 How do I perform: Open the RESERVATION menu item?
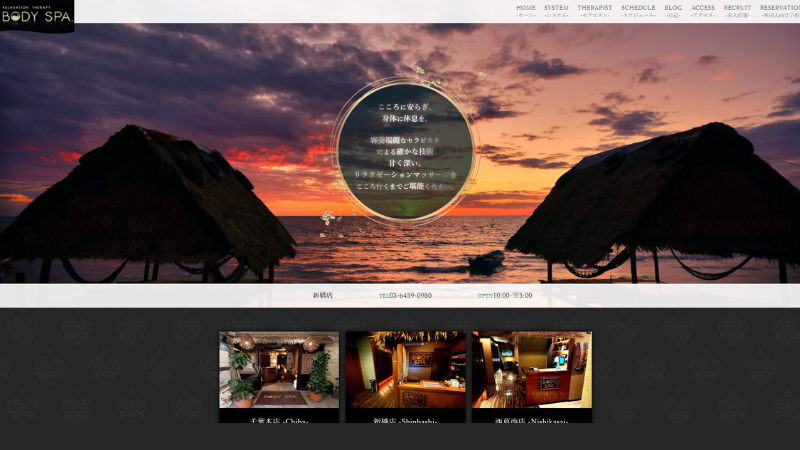click(x=780, y=11)
